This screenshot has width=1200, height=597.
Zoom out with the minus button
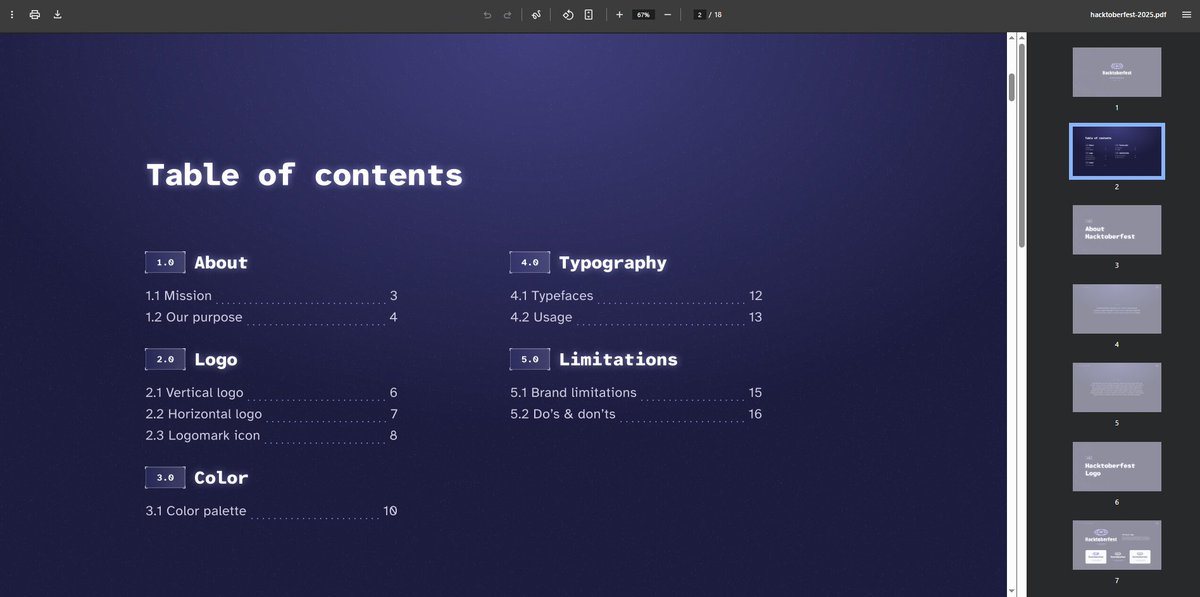668,15
